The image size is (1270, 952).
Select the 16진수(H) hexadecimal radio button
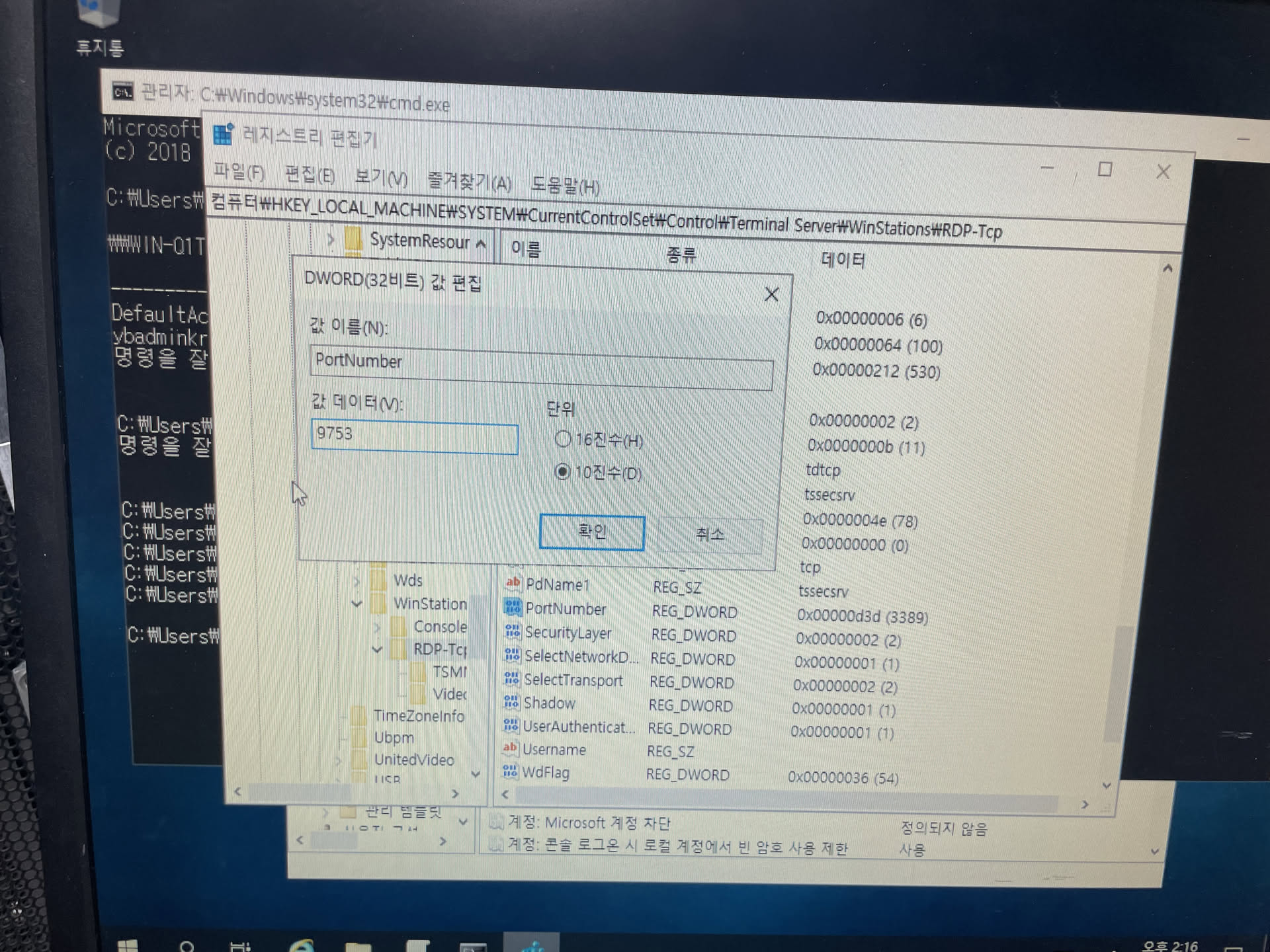click(x=563, y=438)
